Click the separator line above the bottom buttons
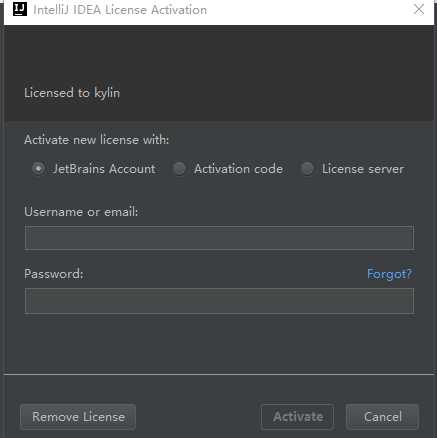 pos(219,374)
